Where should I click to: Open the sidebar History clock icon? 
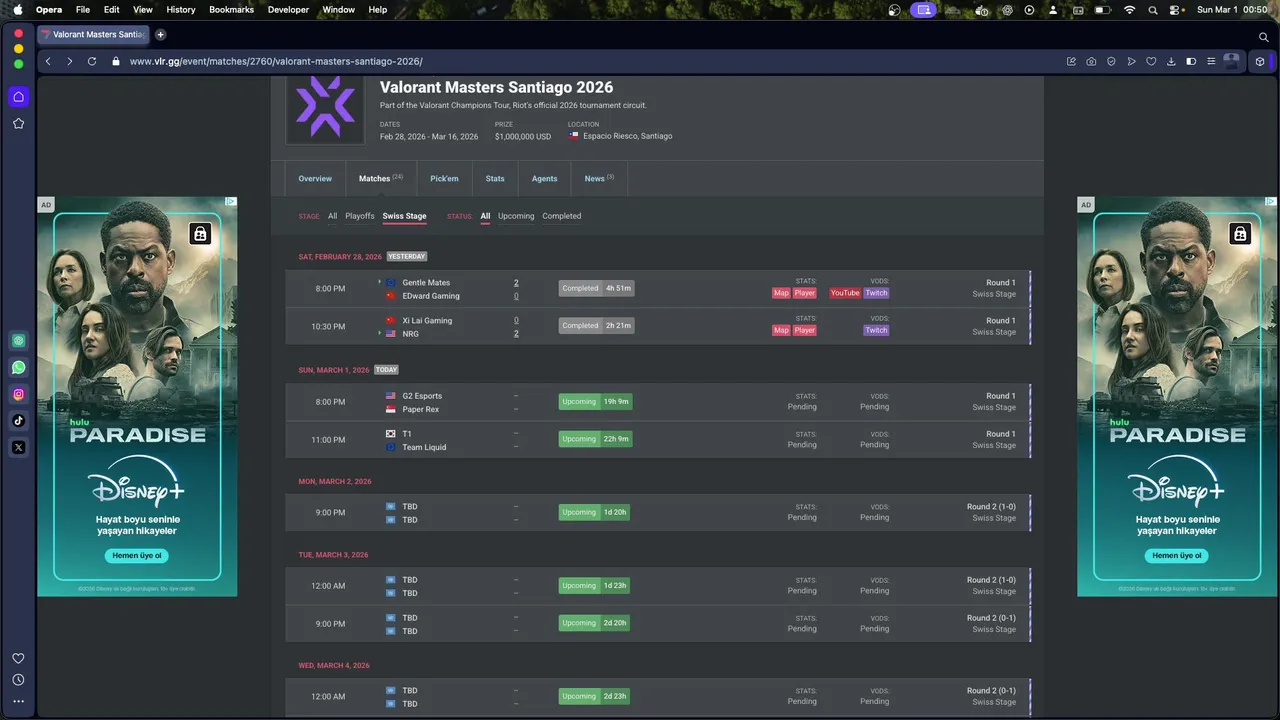tap(18, 680)
